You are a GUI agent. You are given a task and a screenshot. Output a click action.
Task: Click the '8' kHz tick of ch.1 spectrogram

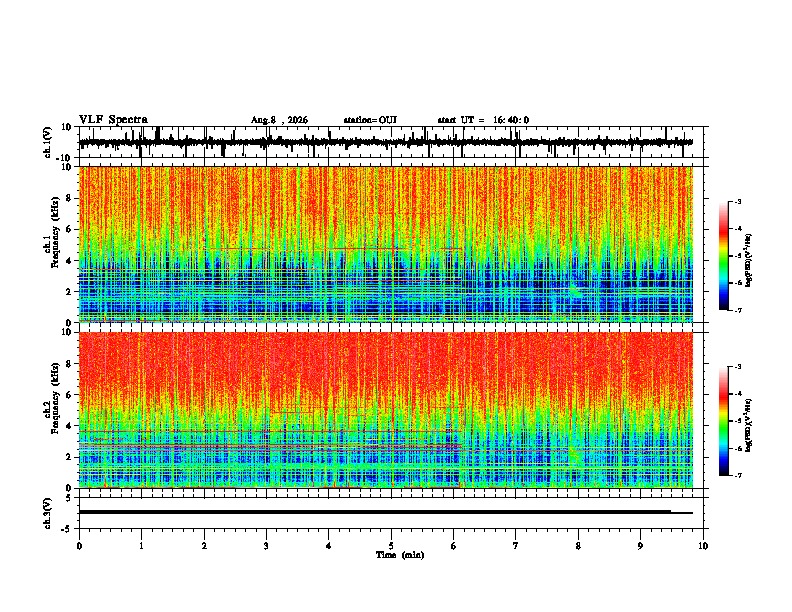(x=70, y=198)
